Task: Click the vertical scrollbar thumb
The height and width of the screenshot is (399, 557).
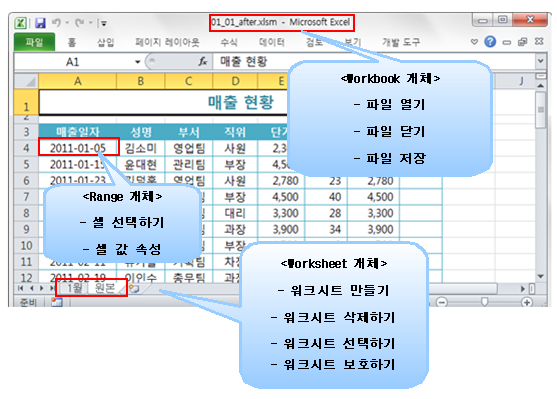Action: (x=540, y=110)
